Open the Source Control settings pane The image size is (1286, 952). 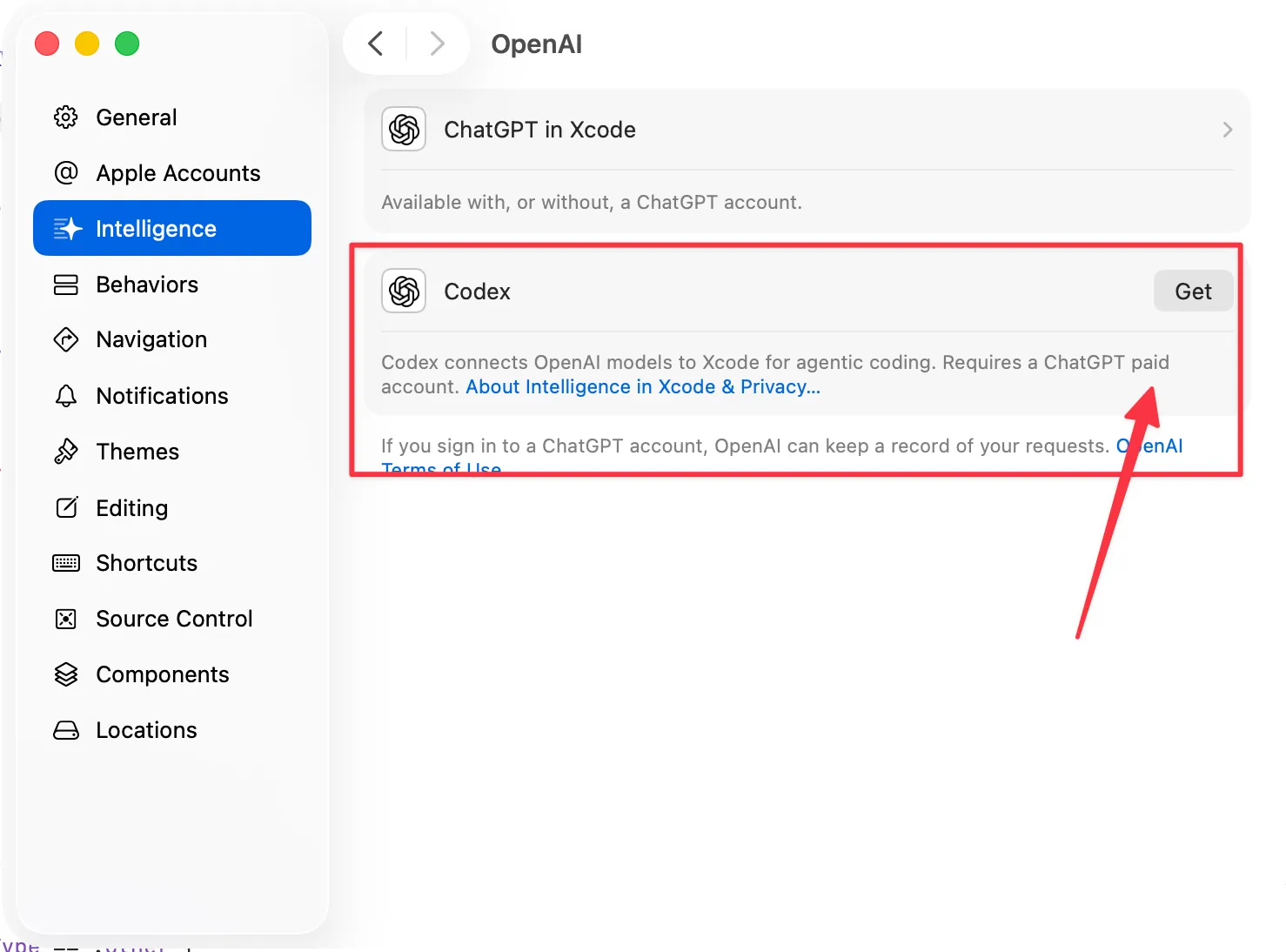[x=174, y=619]
